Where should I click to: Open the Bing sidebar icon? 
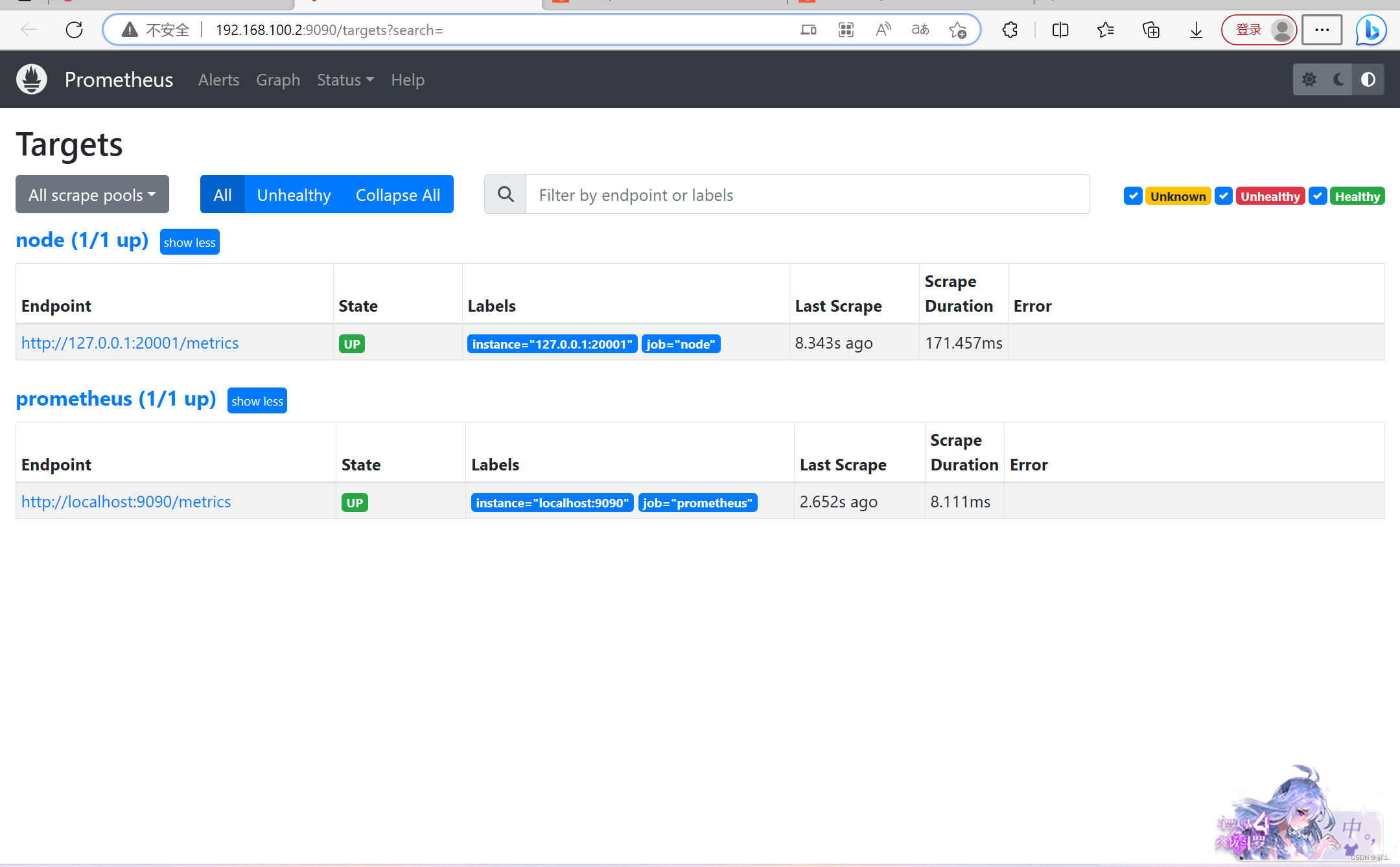point(1371,30)
